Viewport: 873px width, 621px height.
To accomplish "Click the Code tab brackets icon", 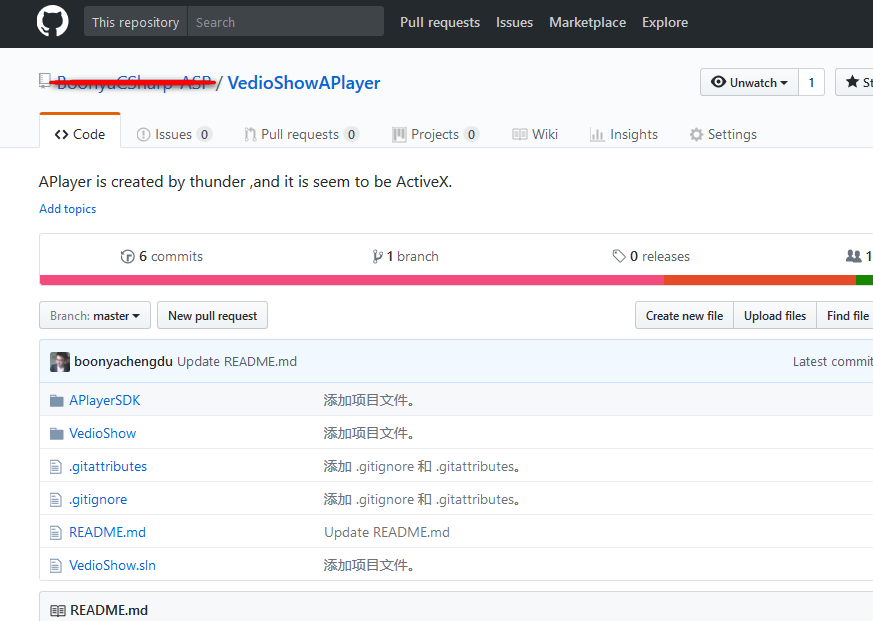I will coord(61,134).
